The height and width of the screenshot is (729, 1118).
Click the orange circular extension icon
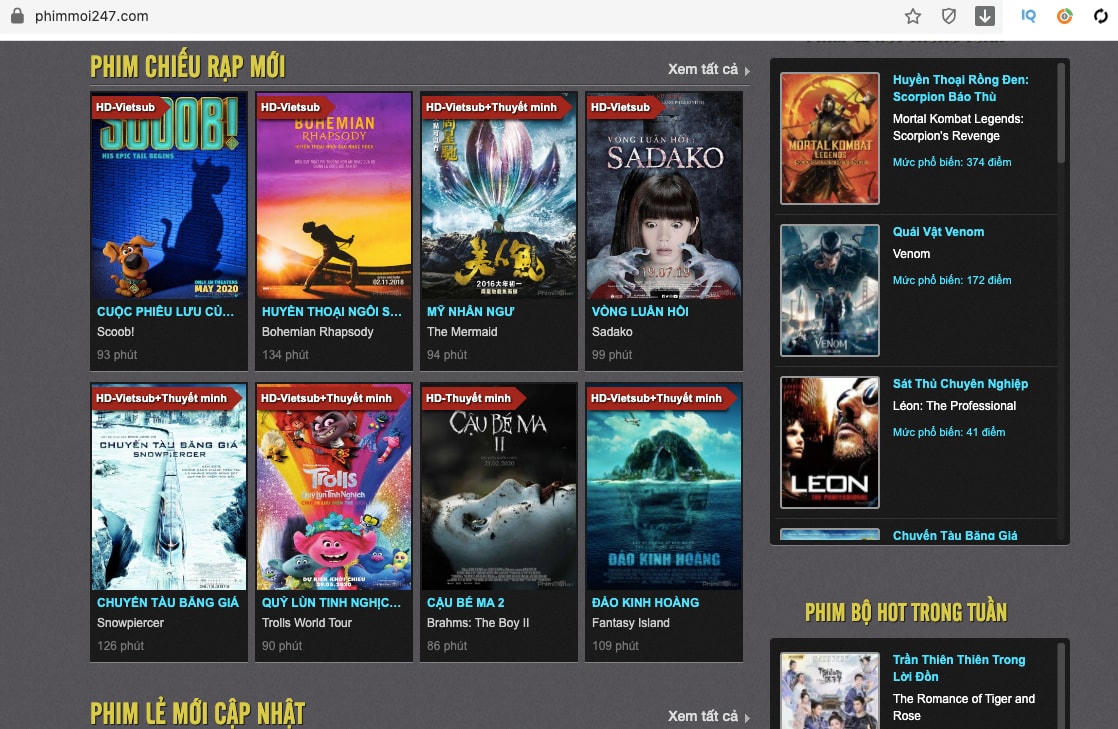pos(1065,16)
